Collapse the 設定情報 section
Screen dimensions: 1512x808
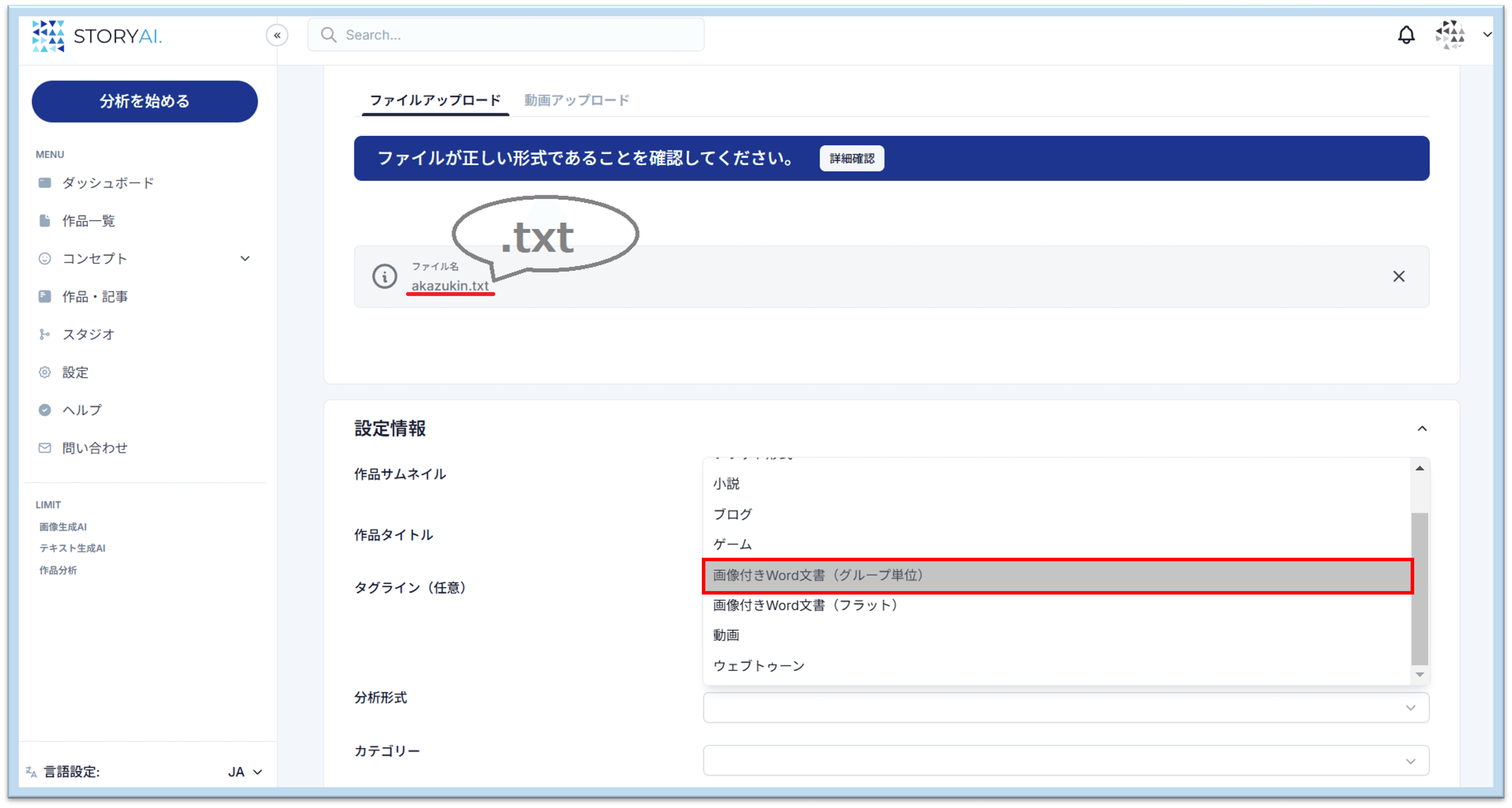click(1421, 429)
